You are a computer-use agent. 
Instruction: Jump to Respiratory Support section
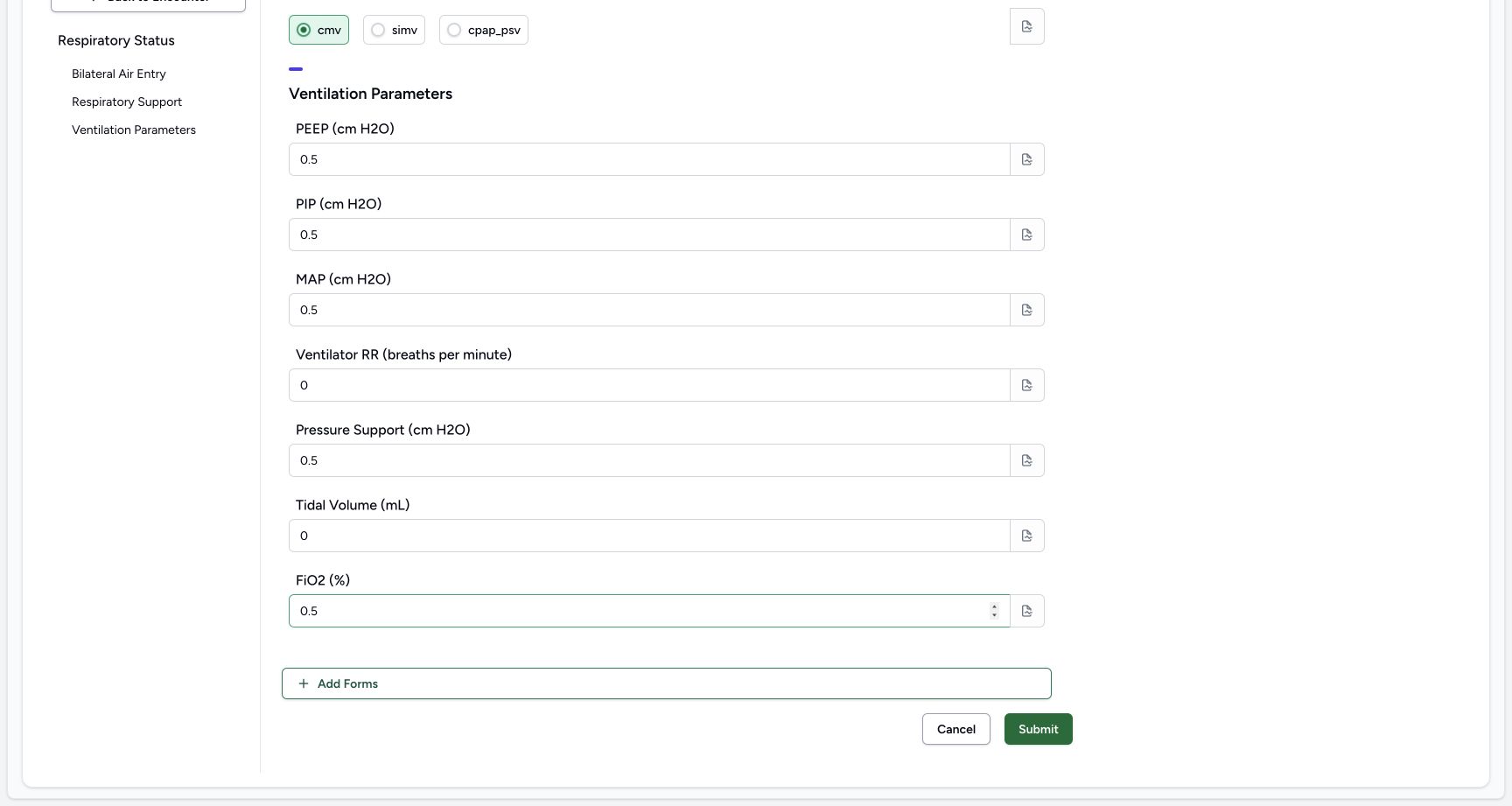127,102
